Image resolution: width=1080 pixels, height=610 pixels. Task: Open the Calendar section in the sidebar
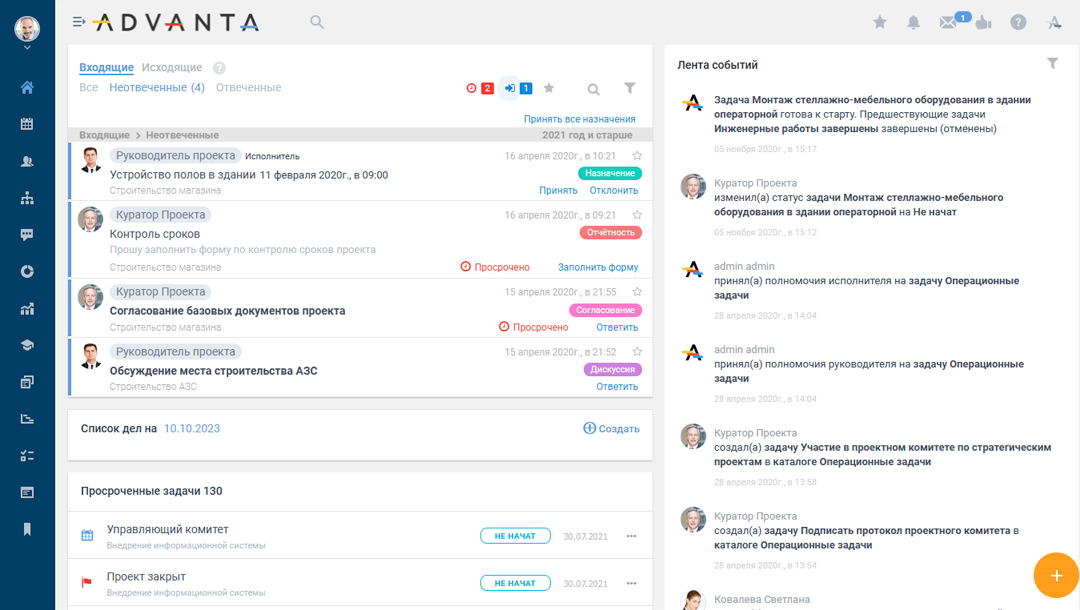coord(27,123)
